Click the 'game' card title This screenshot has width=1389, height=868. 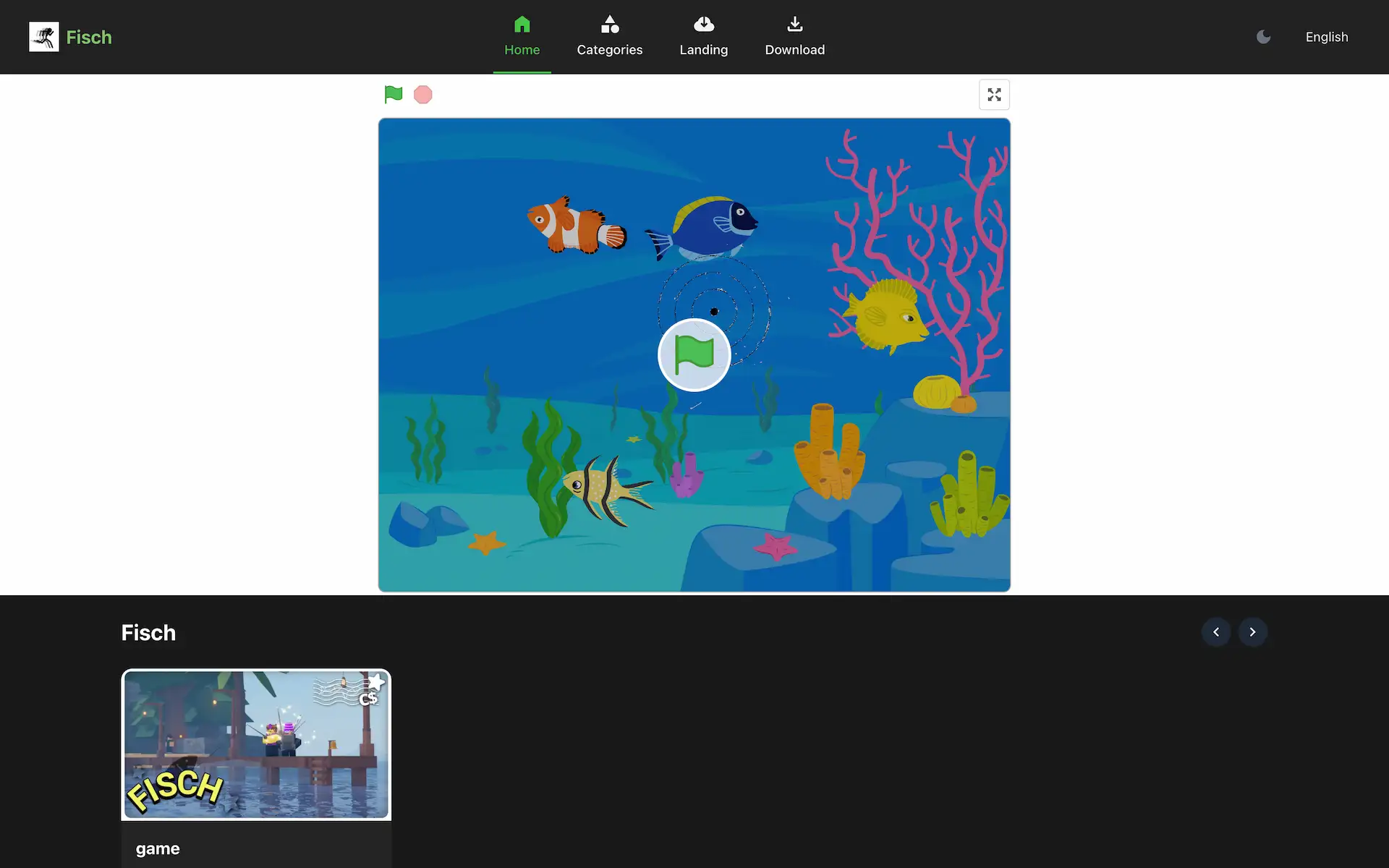pos(158,848)
